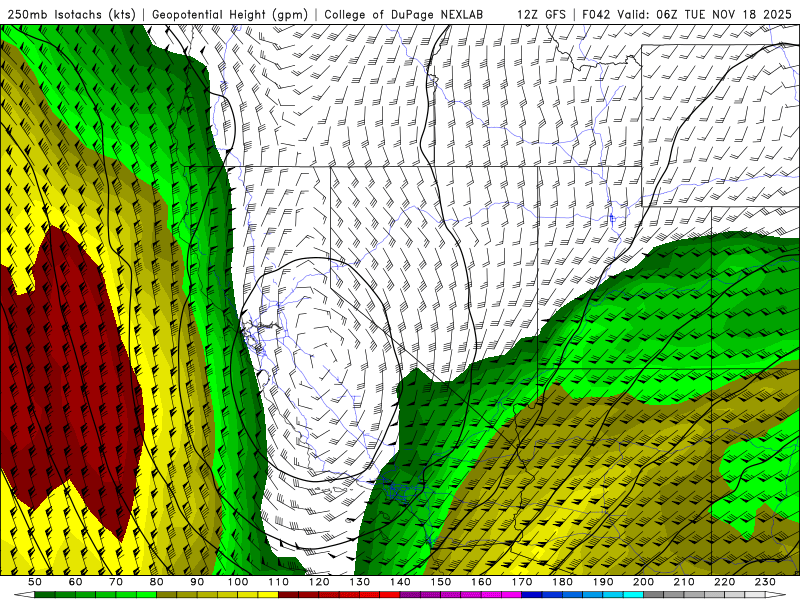Viewport: 800px width, 600px height.
Task: Click the 200 label on the colorbar
Action: (643, 582)
